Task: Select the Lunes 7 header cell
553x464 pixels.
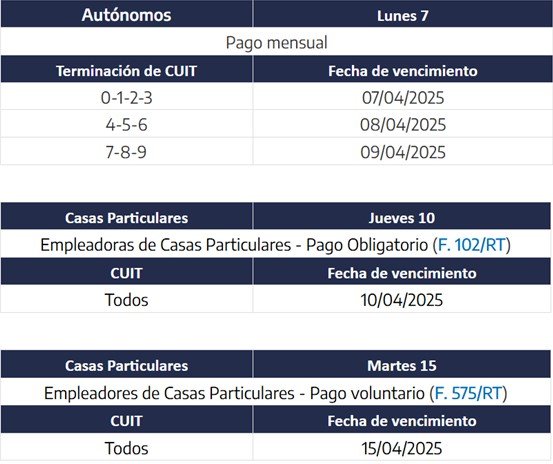Action: (x=402, y=14)
